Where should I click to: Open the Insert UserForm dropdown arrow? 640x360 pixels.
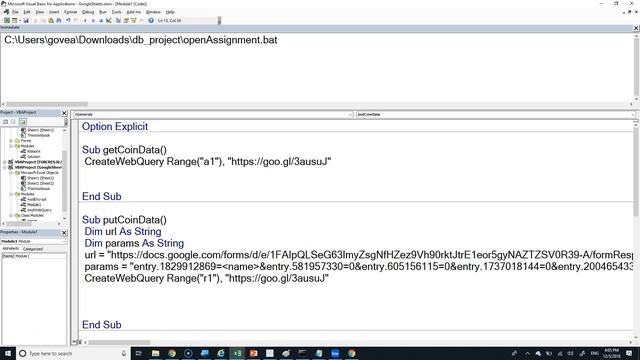tap(19, 20)
